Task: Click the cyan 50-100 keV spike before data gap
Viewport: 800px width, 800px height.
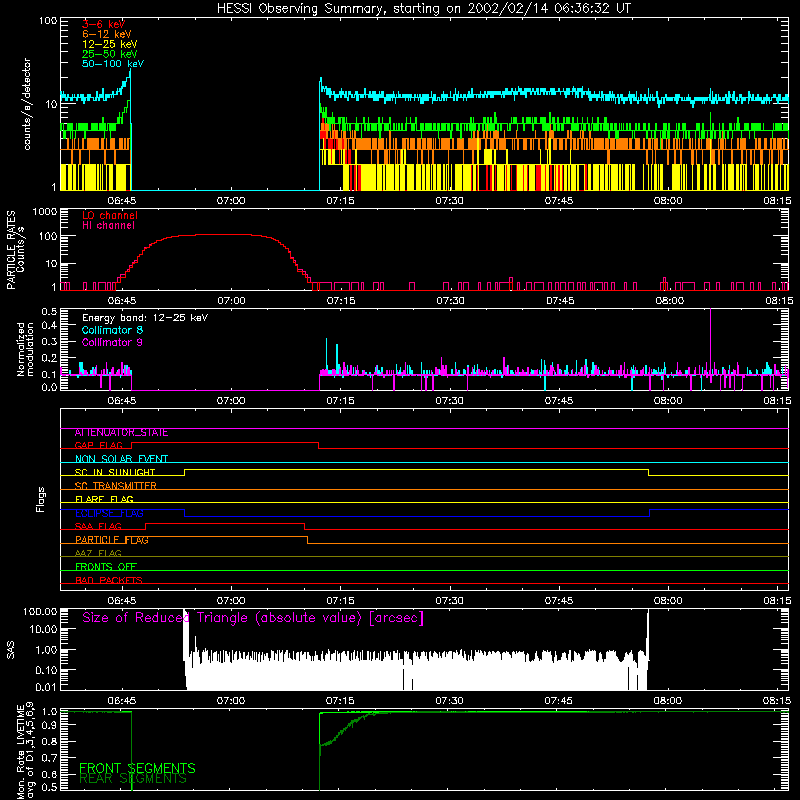Action: point(130,77)
